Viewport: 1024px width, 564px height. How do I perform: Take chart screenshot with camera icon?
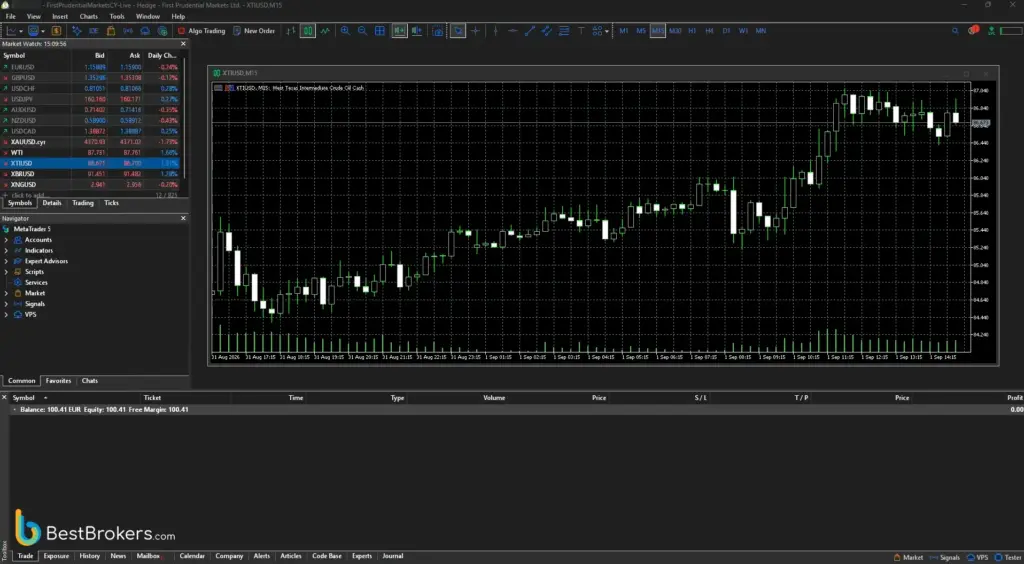(x=438, y=31)
